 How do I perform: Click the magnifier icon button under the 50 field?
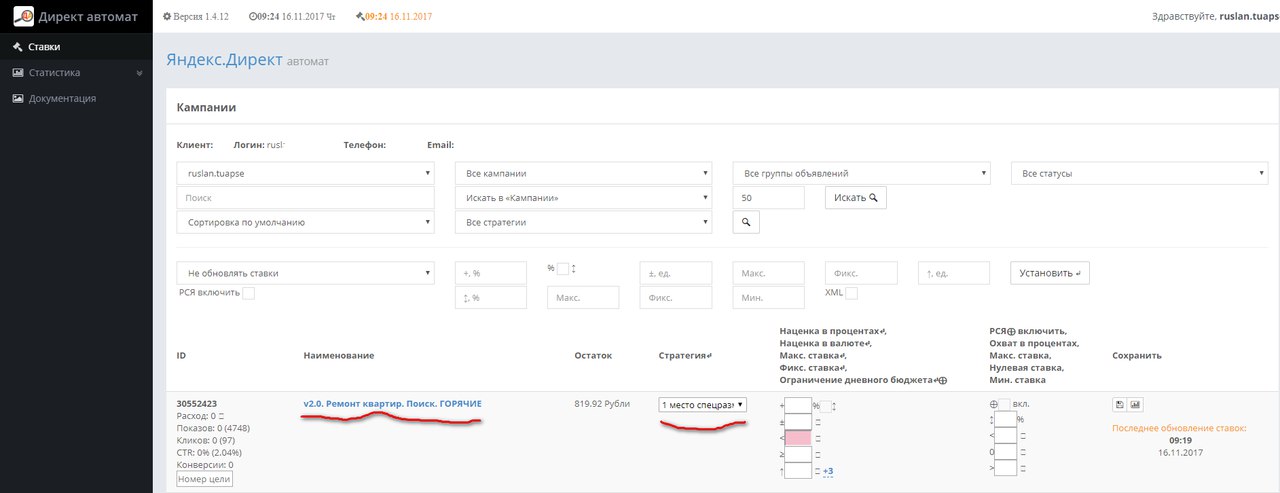coord(746,222)
